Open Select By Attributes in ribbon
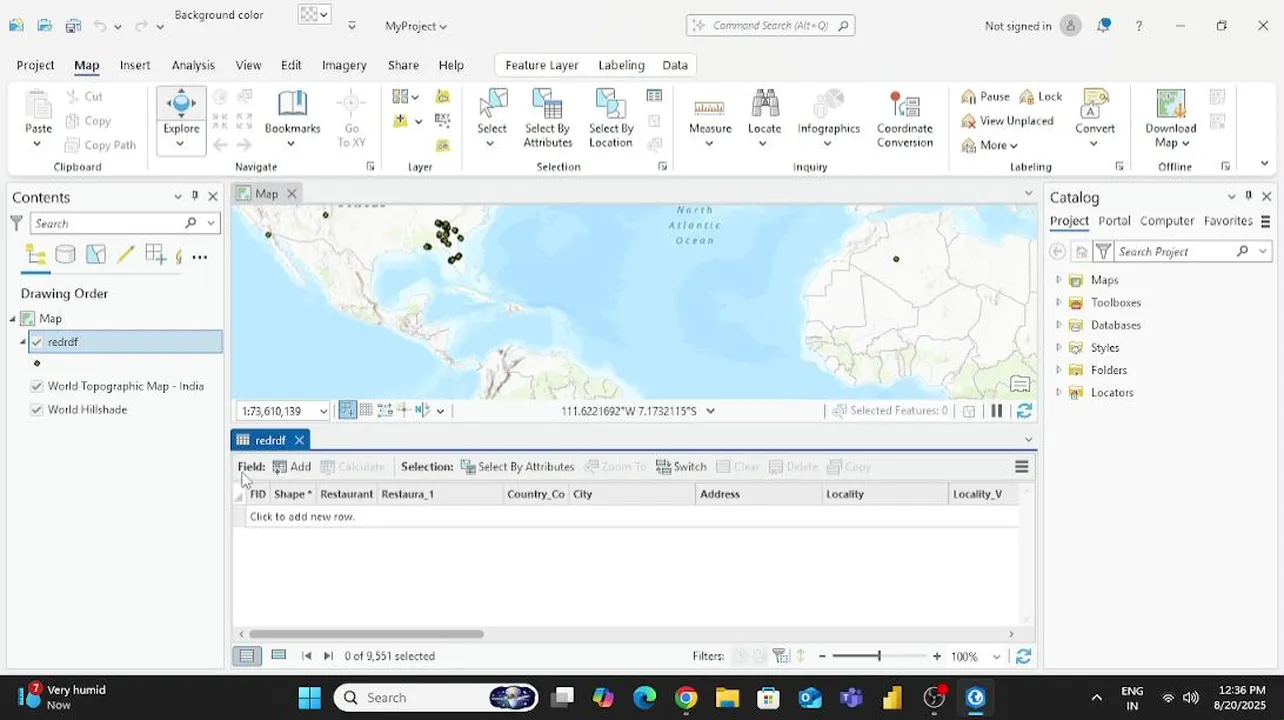1284x720 pixels. (547, 118)
